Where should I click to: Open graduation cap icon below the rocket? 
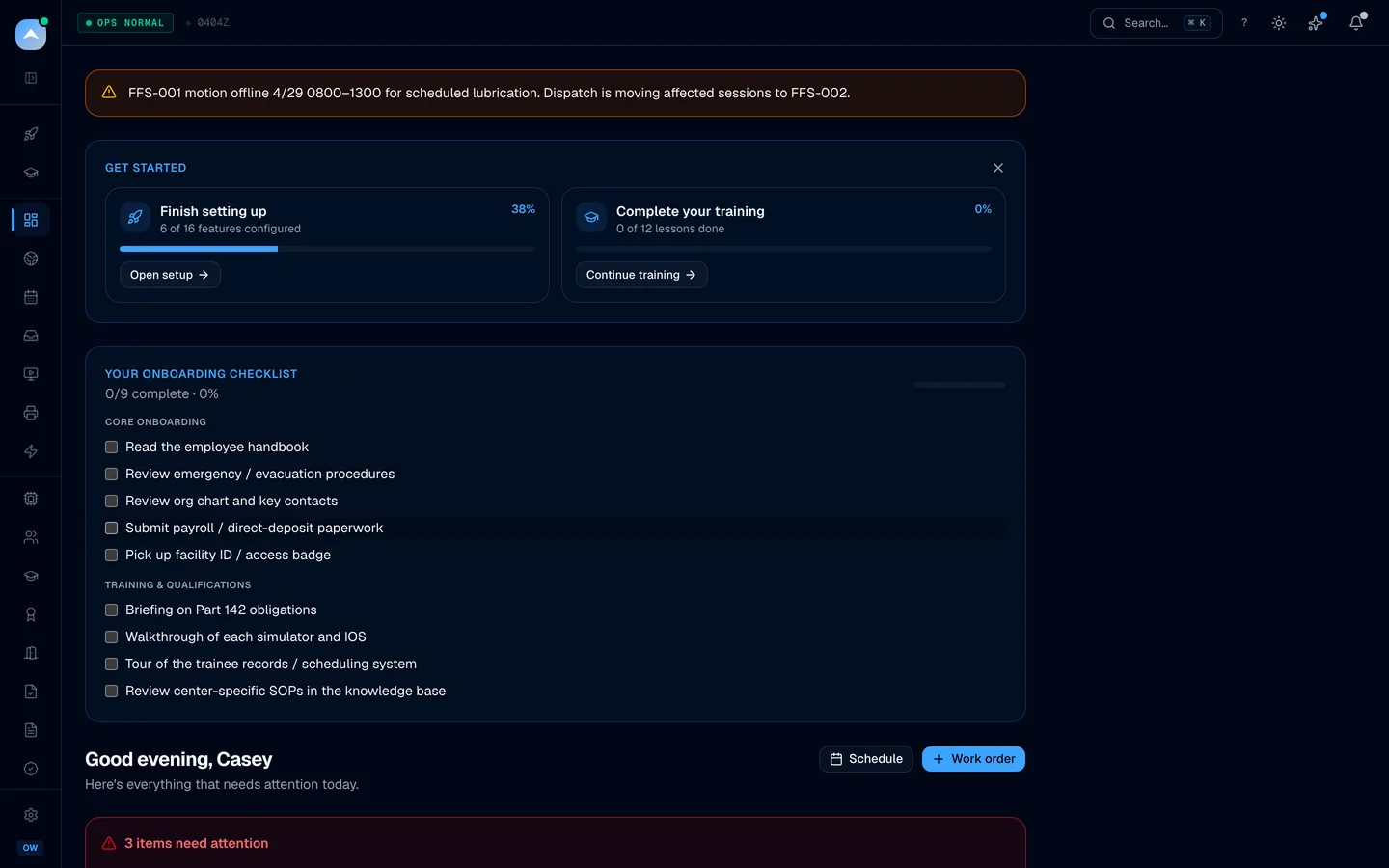(x=31, y=173)
